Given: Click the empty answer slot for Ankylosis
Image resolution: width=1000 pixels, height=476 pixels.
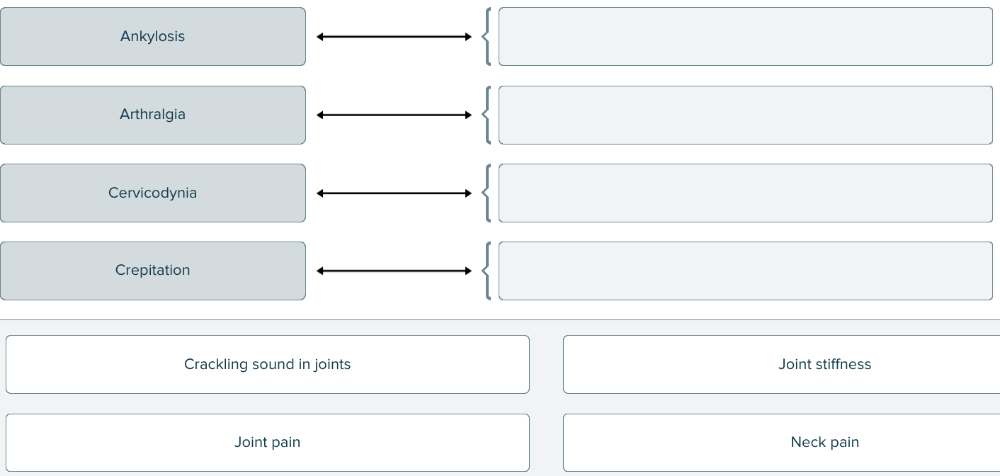Looking at the screenshot, I should 745,37.
